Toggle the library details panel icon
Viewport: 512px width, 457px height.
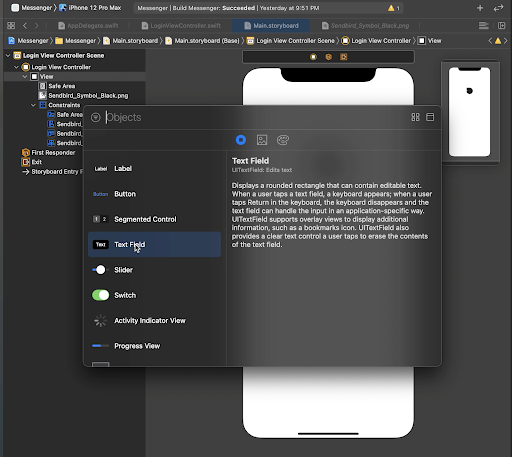(x=430, y=117)
